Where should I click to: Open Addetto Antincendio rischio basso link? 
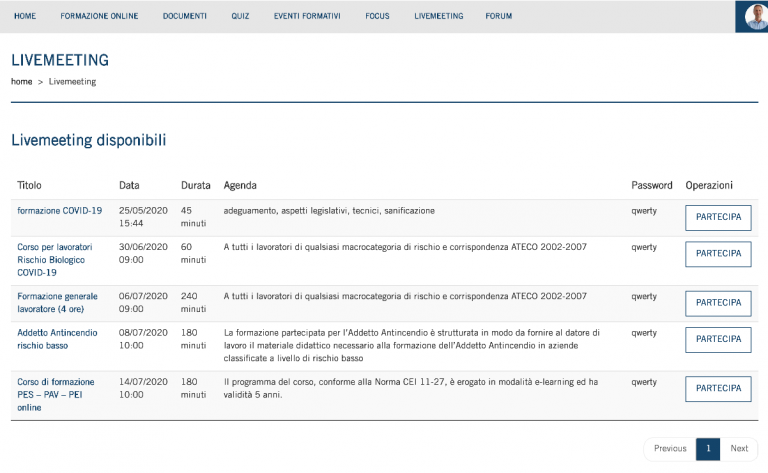[57, 339]
